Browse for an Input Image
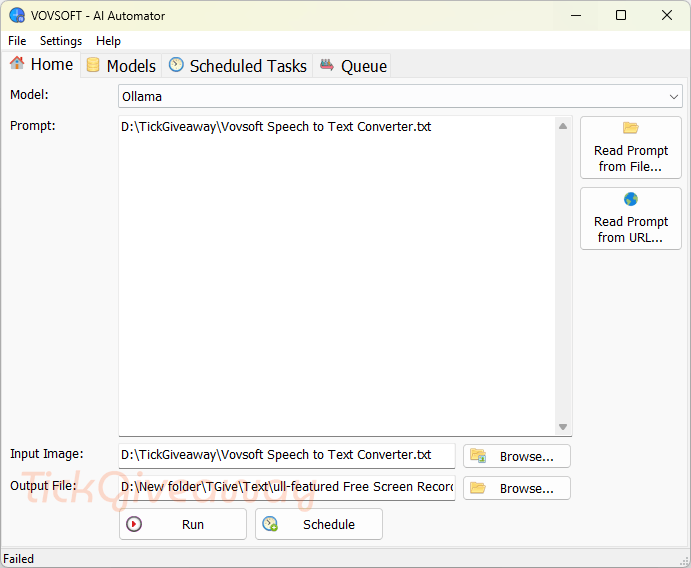 pos(516,456)
